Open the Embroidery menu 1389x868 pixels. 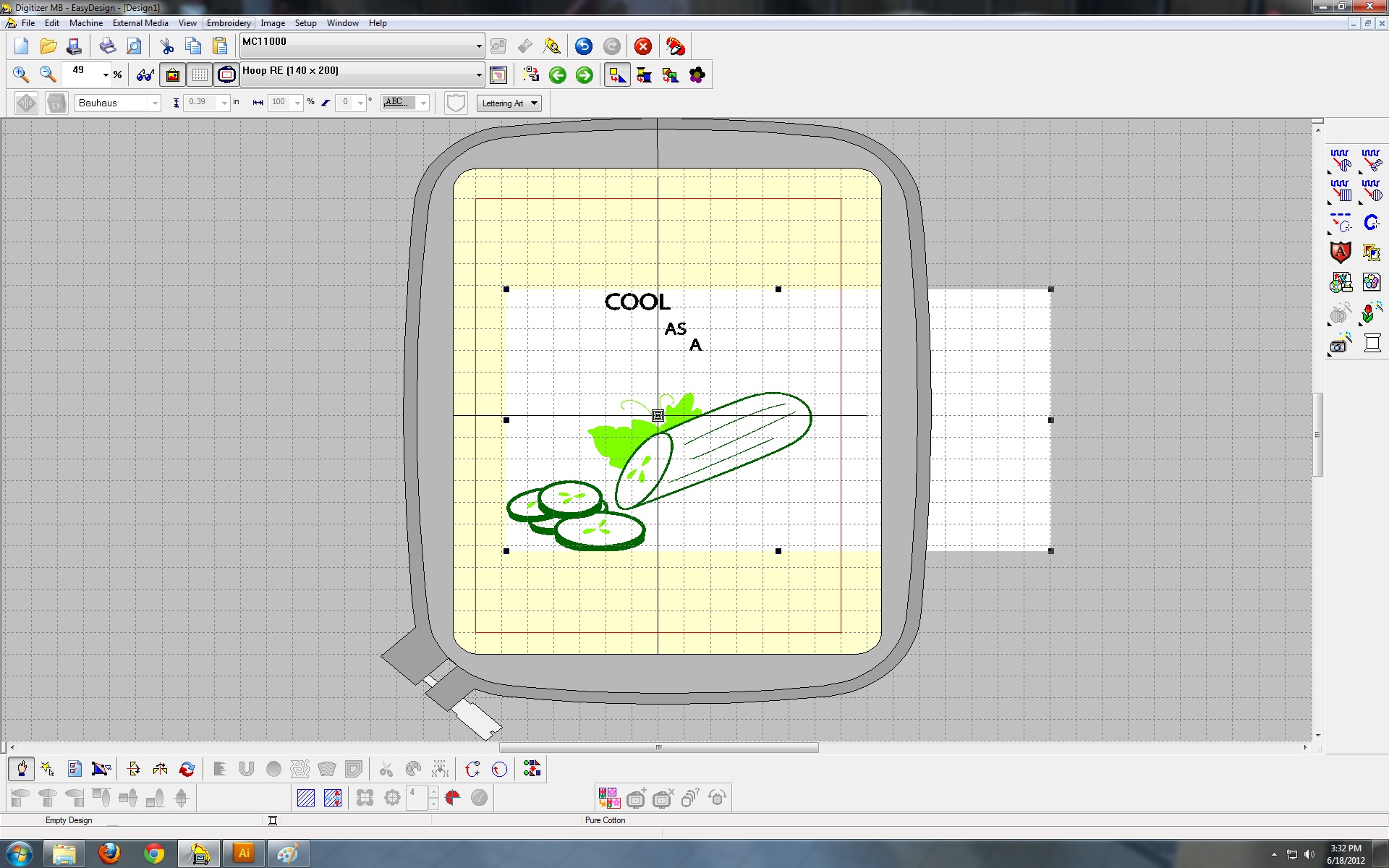click(229, 23)
